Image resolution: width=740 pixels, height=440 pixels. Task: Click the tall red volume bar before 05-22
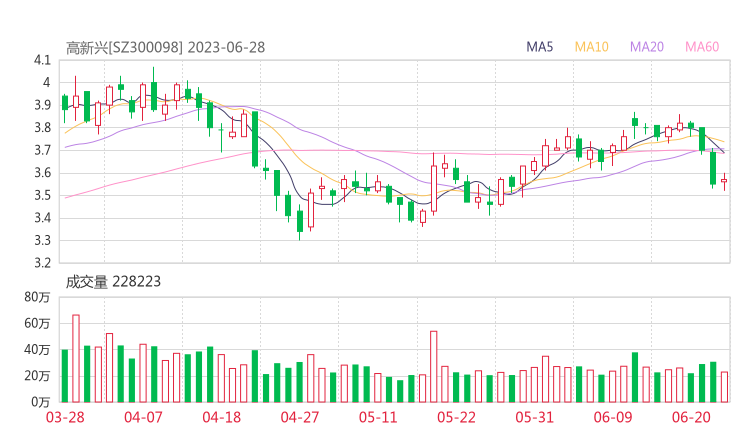click(434, 366)
